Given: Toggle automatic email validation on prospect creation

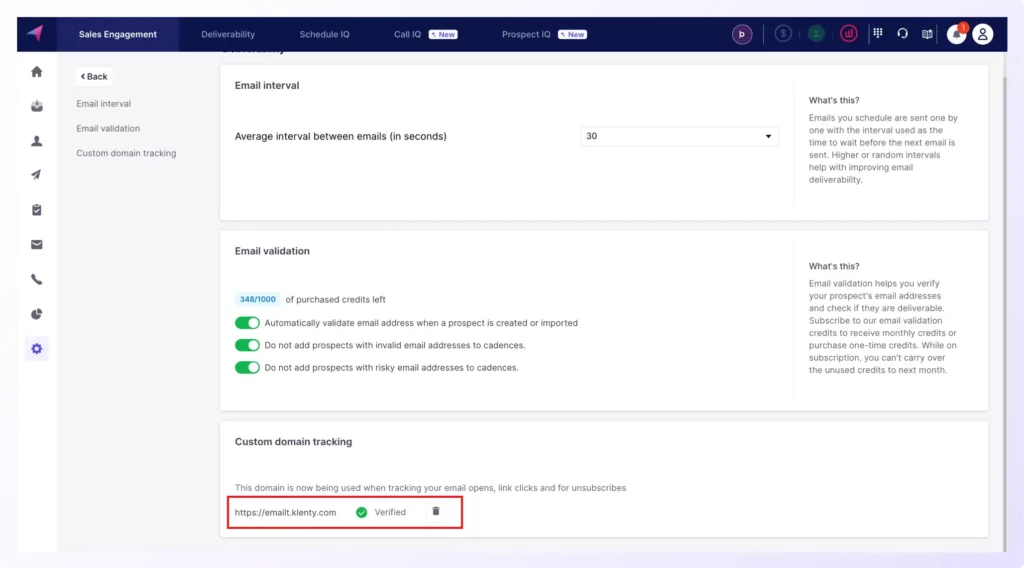Looking at the screenshot, I should [x=247, y=323].
